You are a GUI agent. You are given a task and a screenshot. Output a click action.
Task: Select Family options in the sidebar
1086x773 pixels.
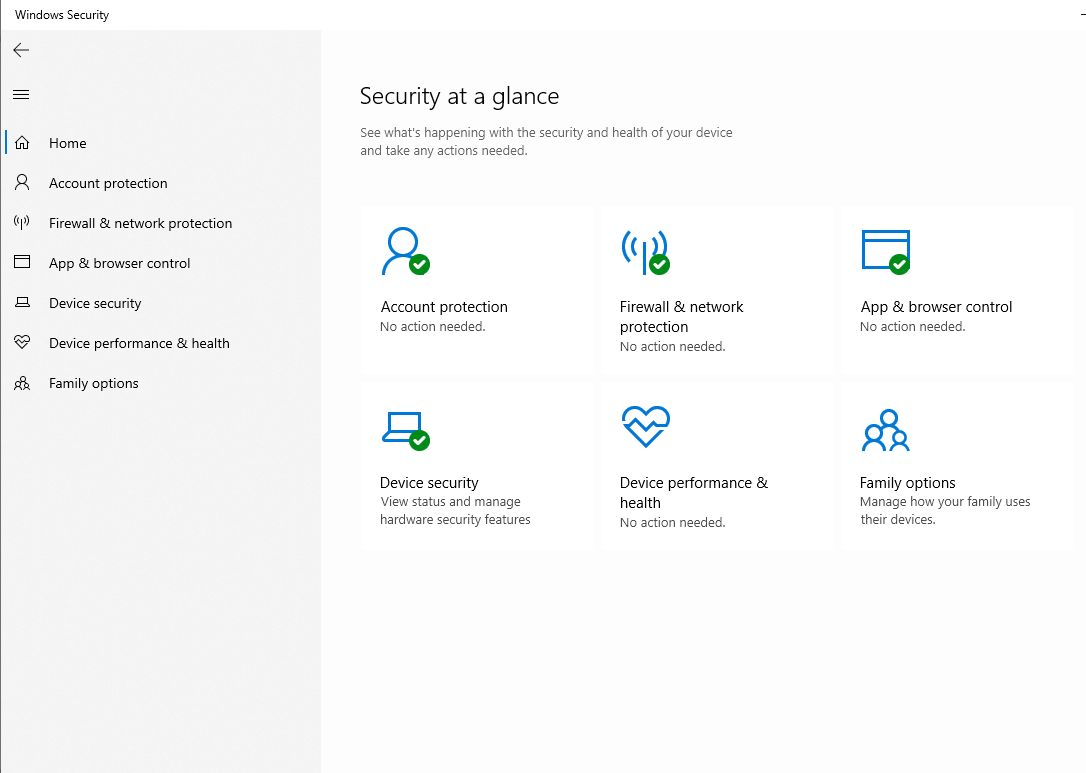tap(94, 384)
